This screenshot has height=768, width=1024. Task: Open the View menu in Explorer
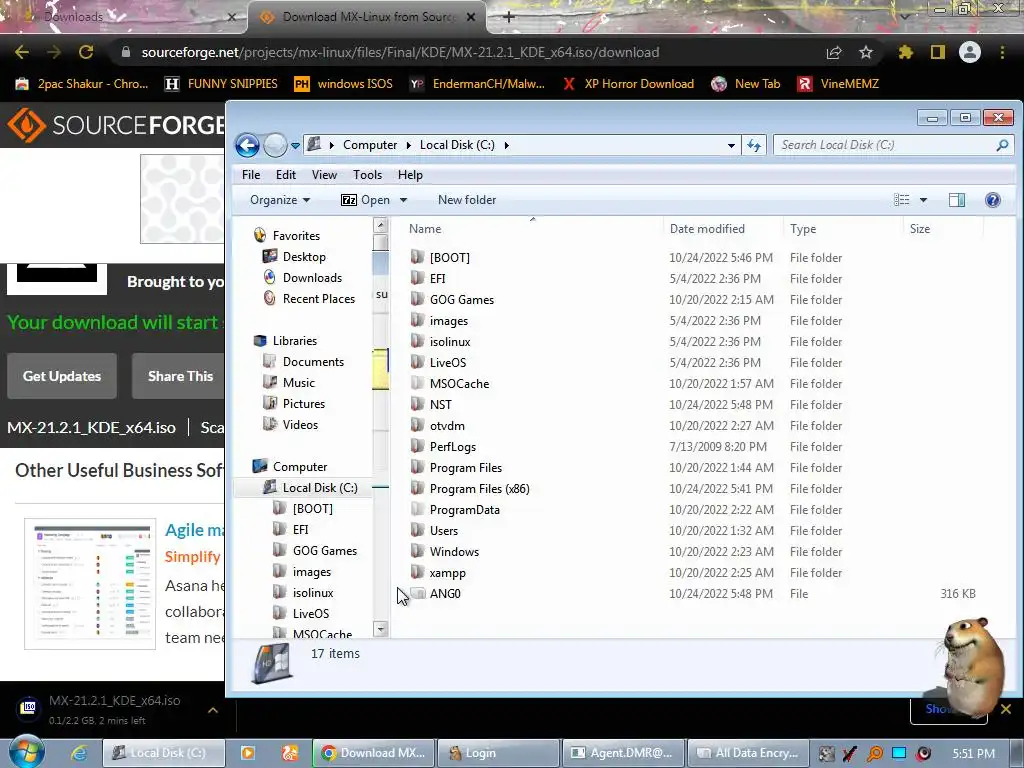click(x=324, y=174)
